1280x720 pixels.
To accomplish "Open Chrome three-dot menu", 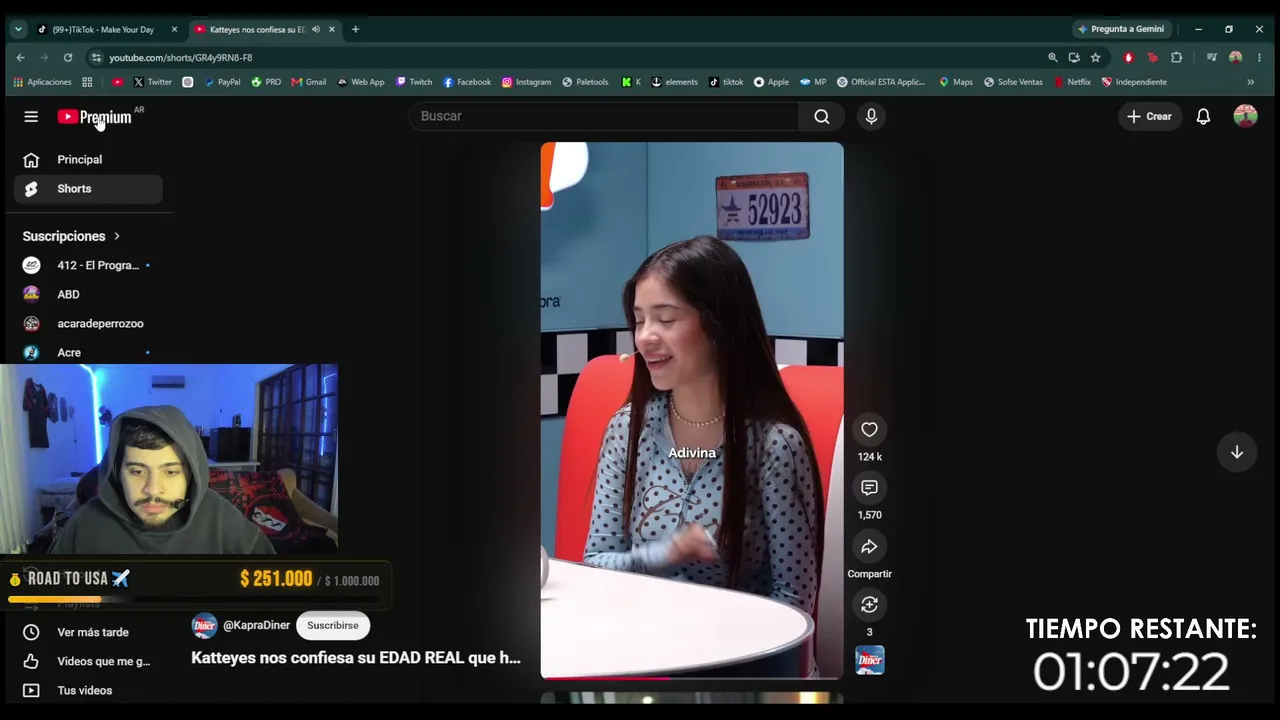I will click(1259, 58).
